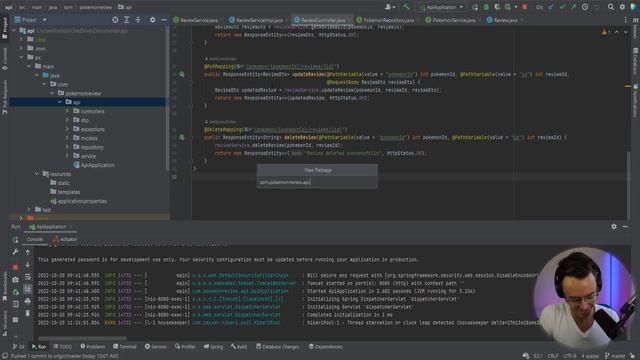
Task: Collapse the pokemonreview folder in tree
Action: click(52, 93)
